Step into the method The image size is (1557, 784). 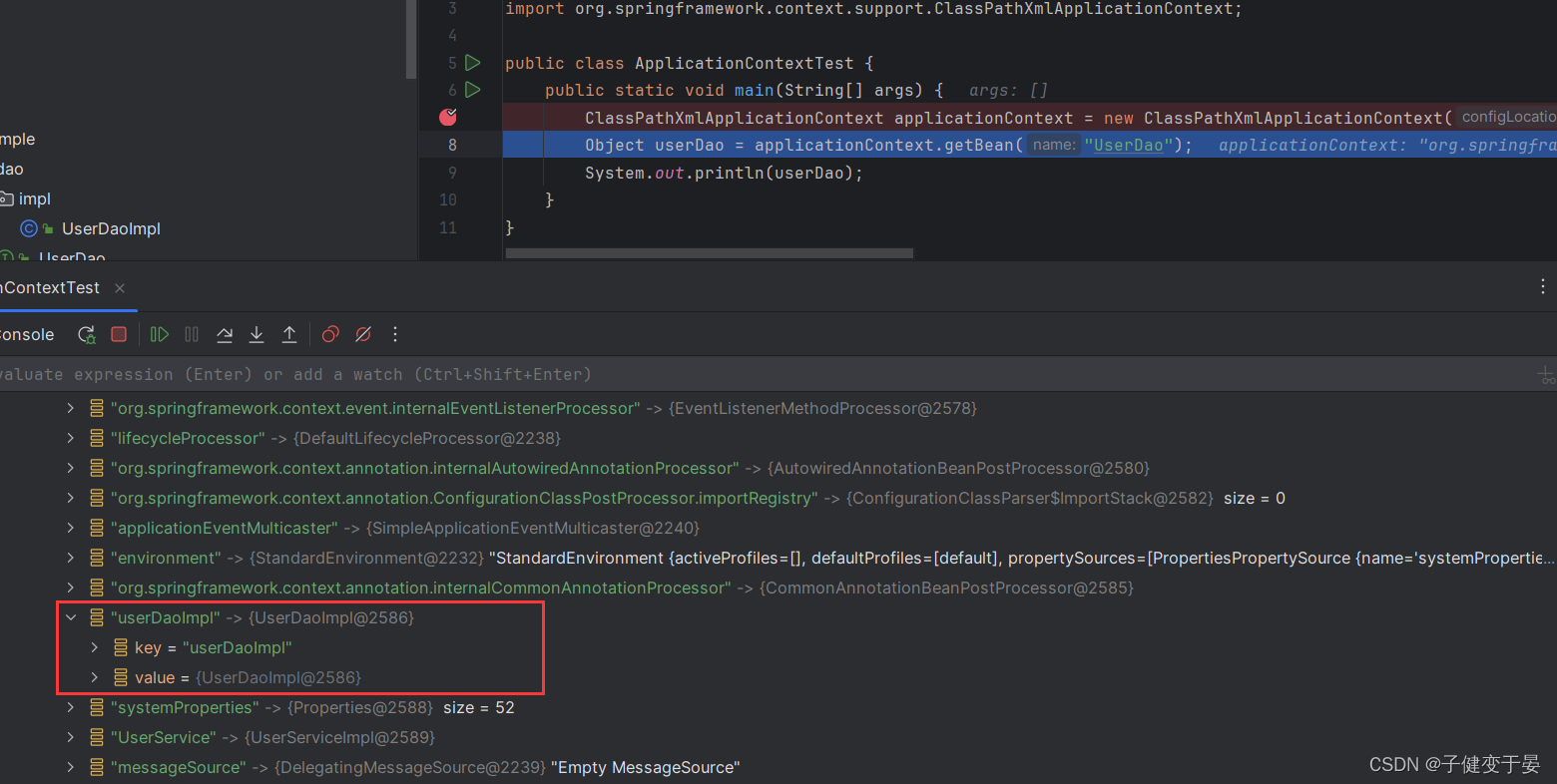[257, 334]
